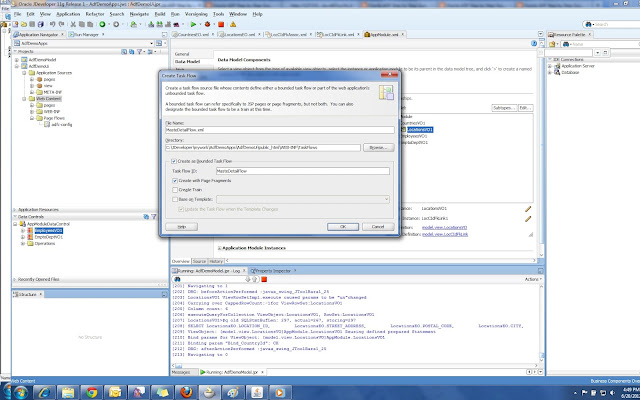This screenshot has height=400, width=640.
Task: Click the Windows Start orb
Action: click(19, 393)
